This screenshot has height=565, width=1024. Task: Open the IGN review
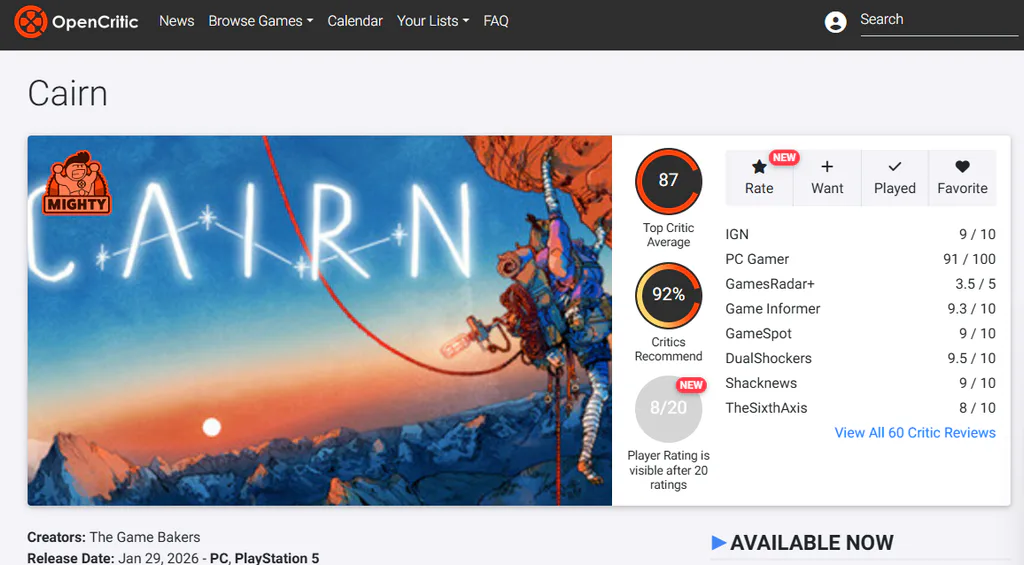coord(860,234)
